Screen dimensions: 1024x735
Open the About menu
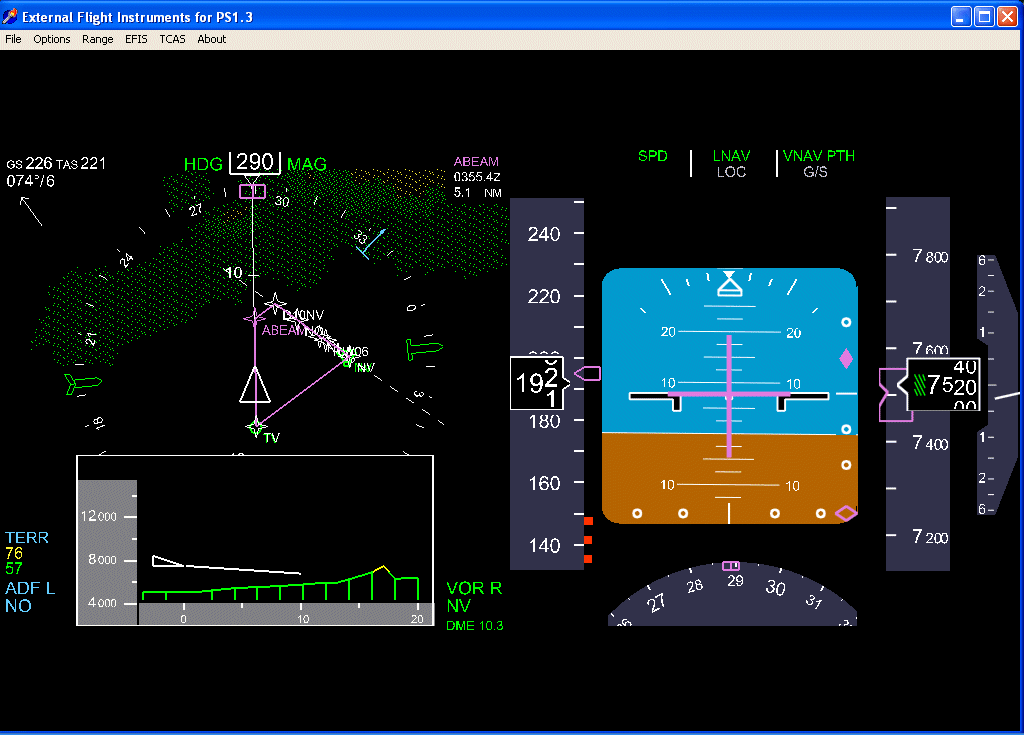pyautogui.click(x=211, y=39)
